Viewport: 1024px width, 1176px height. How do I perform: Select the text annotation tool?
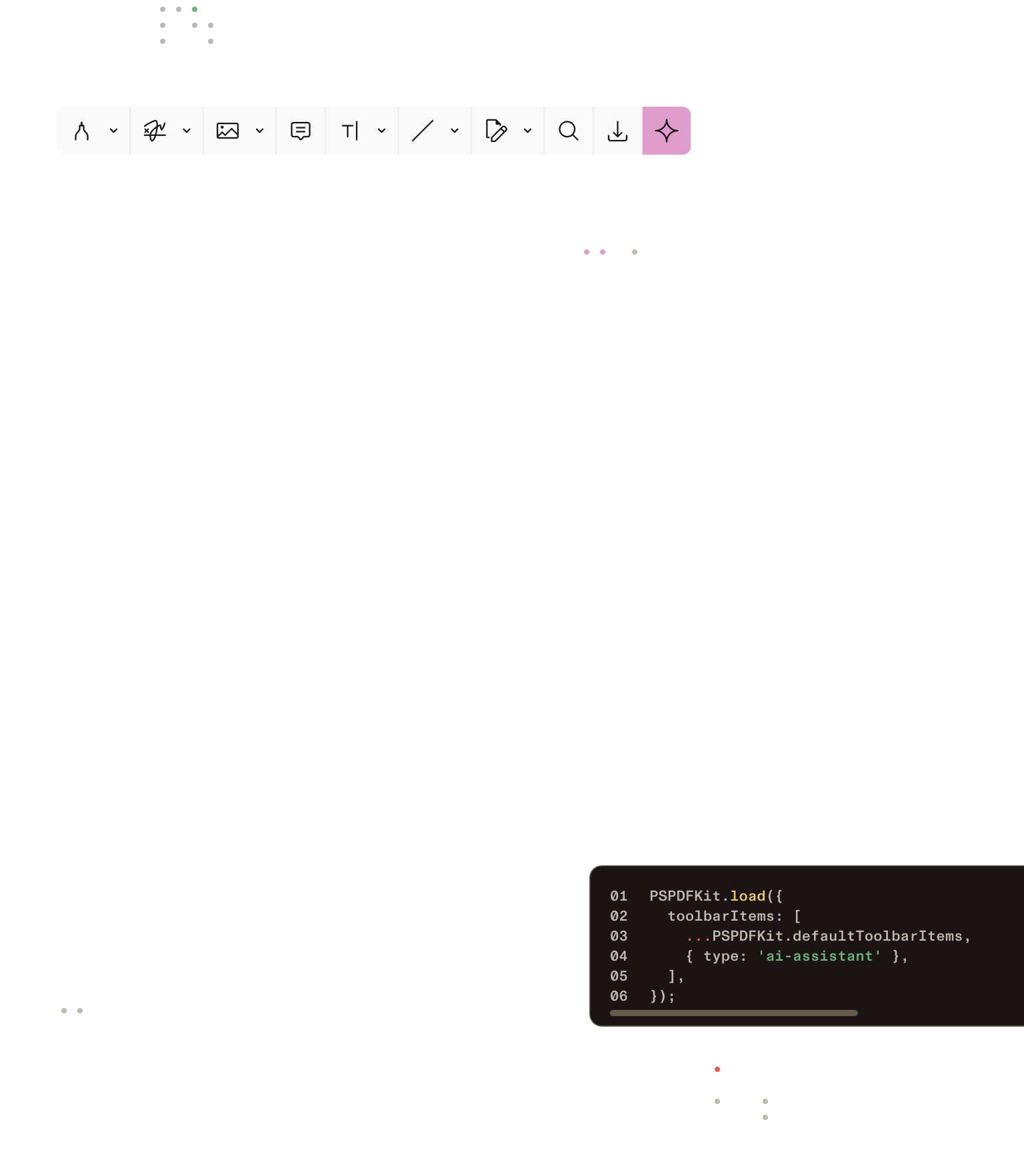[x=351, y=131]
